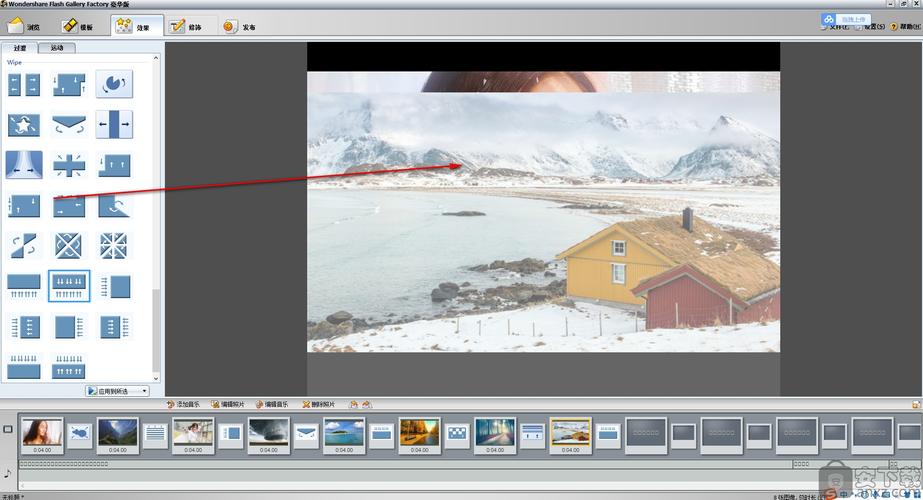923x500 pixels.
Task: Select the page curl corner wipe transition
Action: click(114, 206)
